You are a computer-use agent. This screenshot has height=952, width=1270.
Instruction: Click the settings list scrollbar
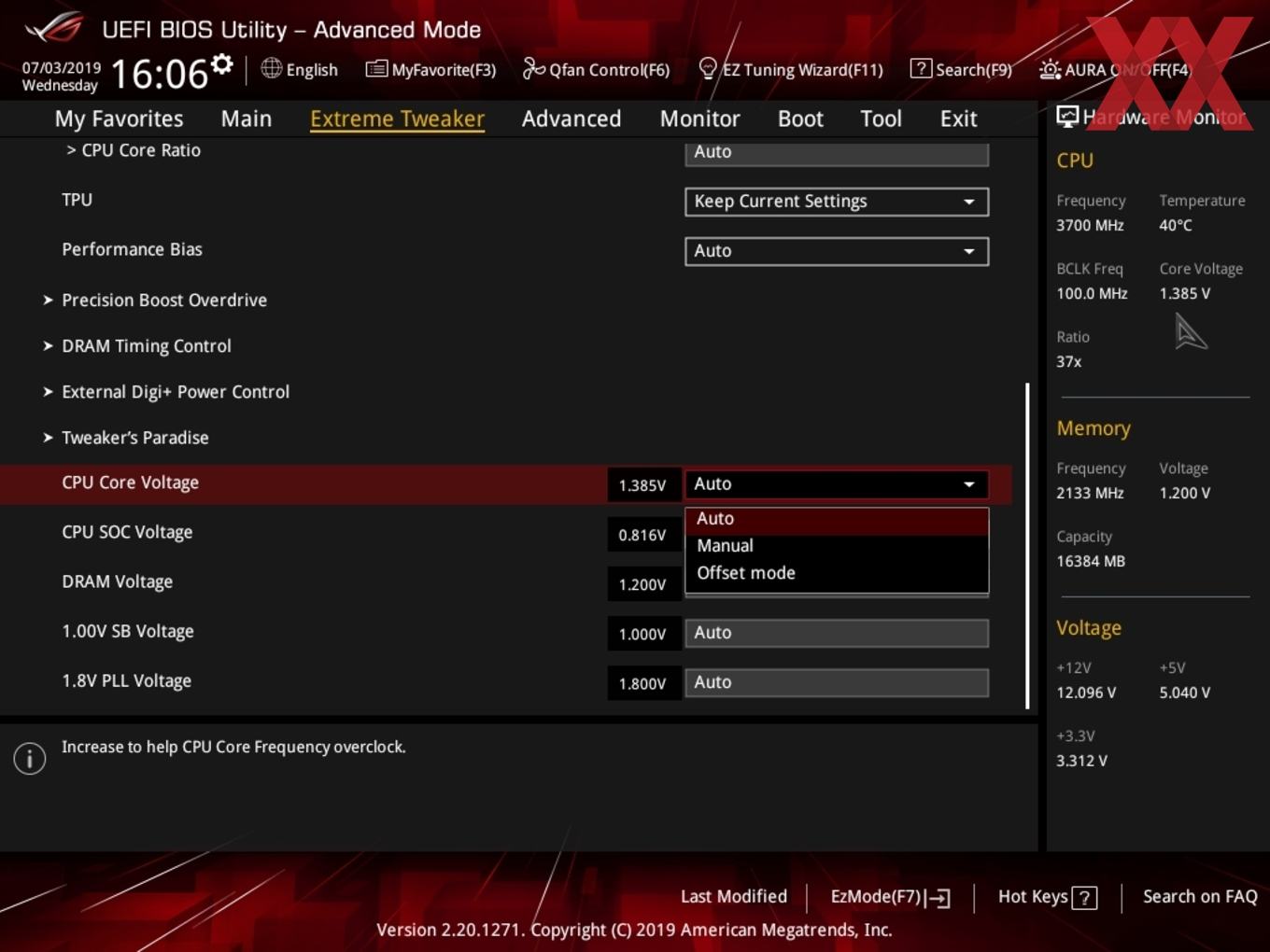coord(1027,546)
